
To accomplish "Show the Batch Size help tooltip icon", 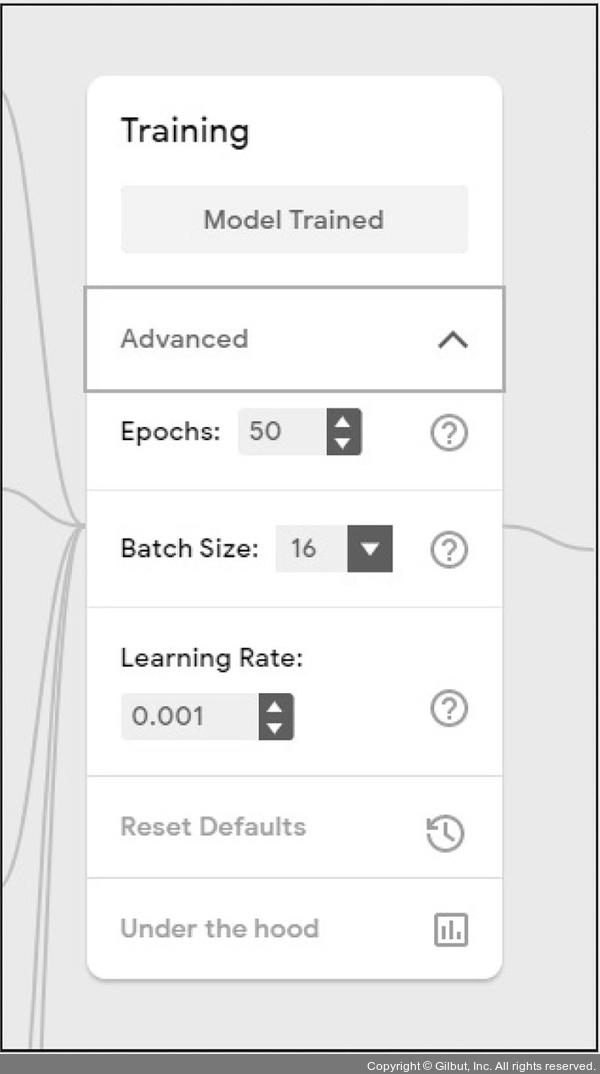I will (x=449, y=550).
